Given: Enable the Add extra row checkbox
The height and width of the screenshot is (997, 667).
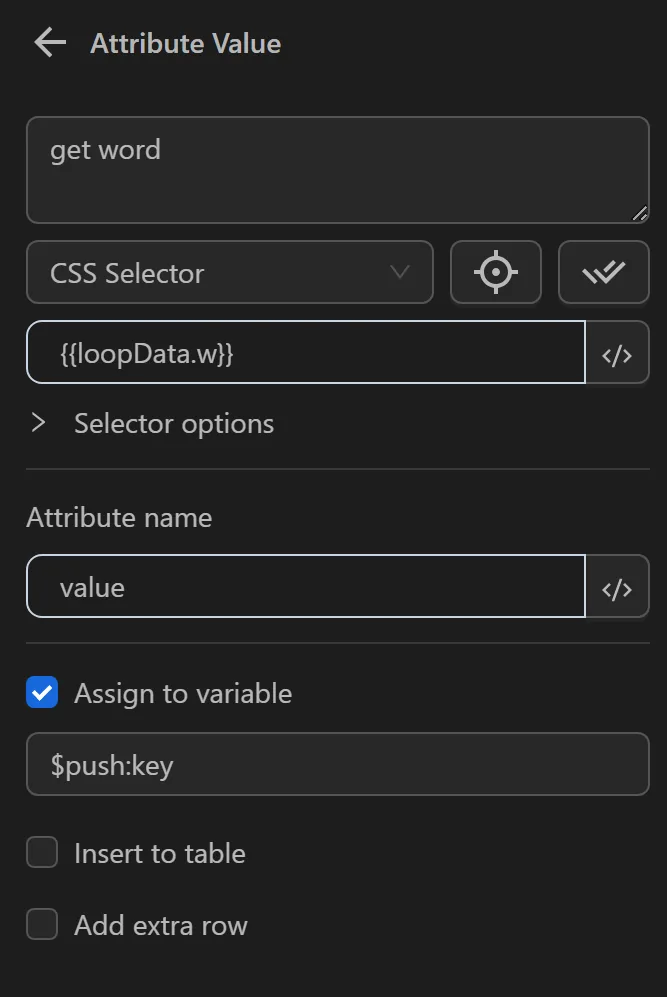Looking at the screenshot, I should pos(42,924).
